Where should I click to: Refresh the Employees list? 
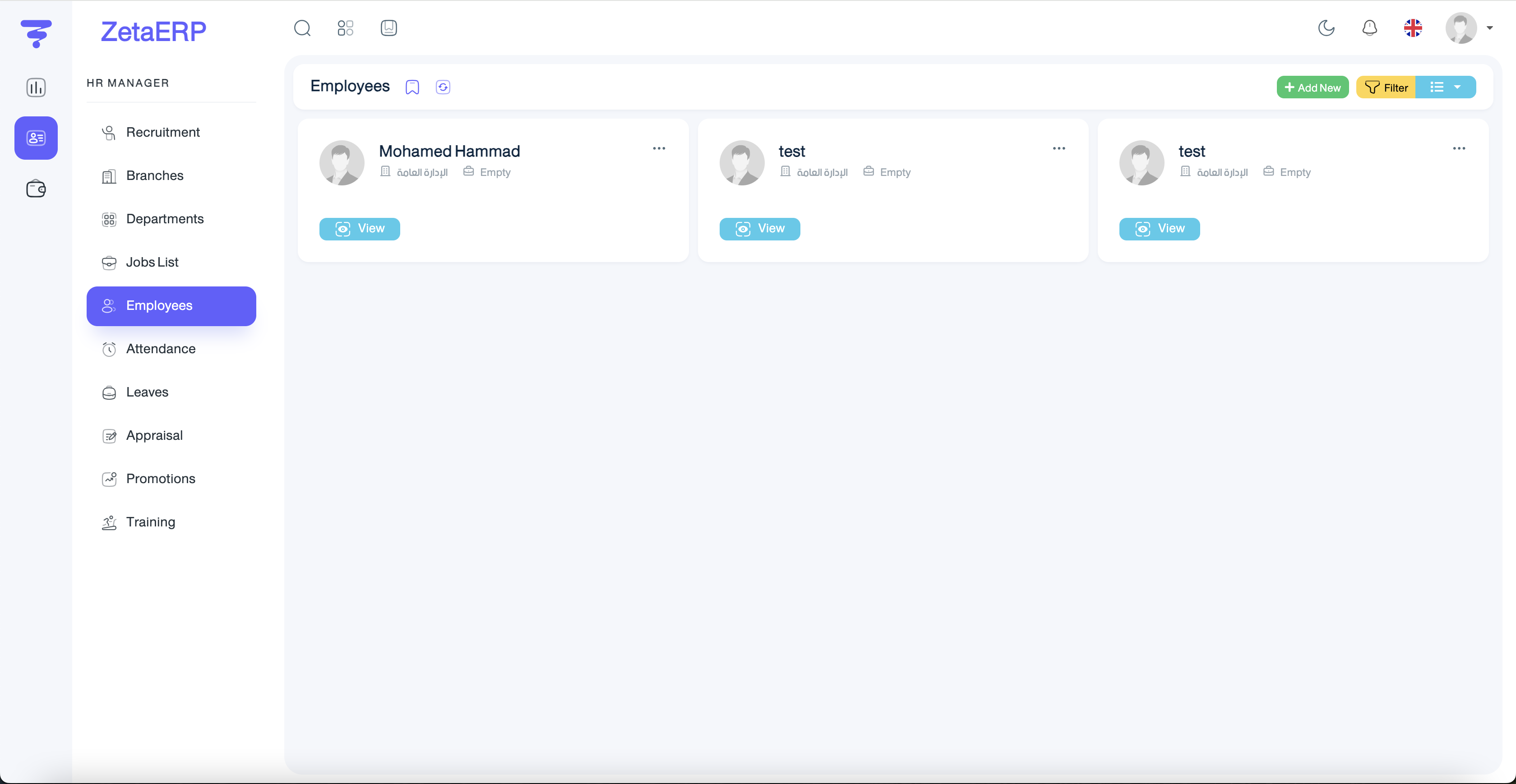(x=443, y=87)
